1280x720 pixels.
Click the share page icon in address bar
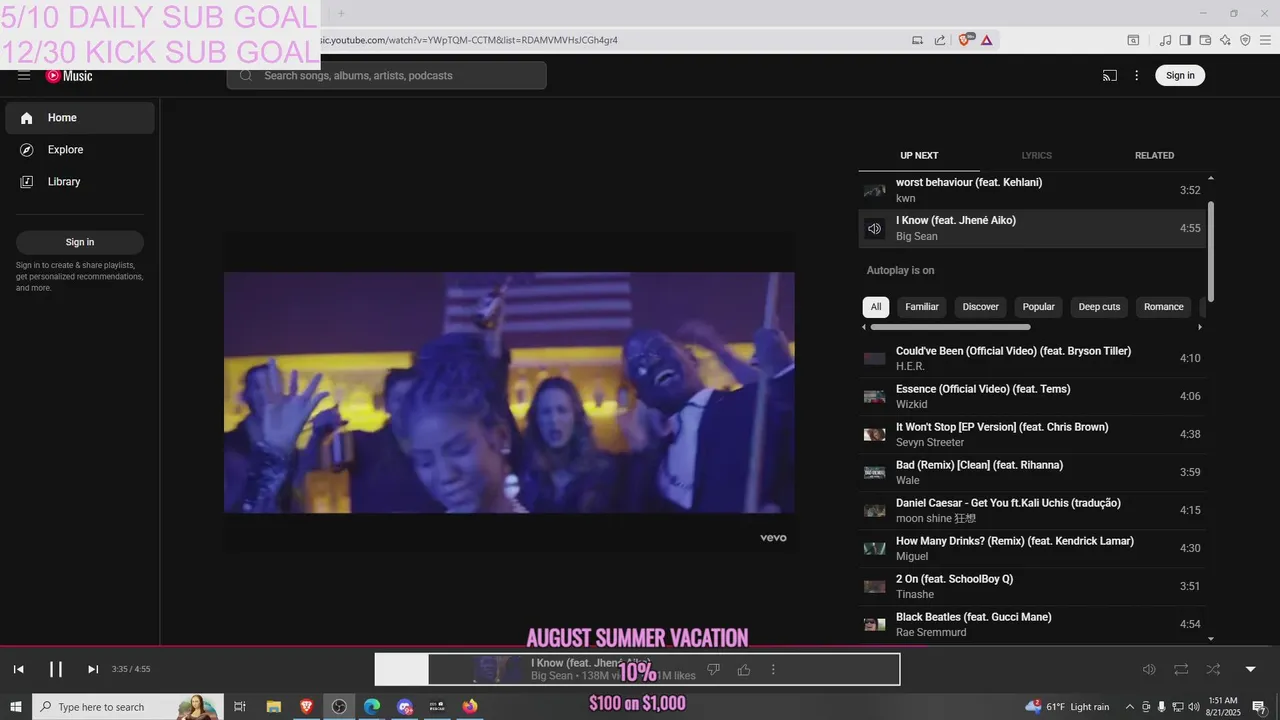(940, 40)
